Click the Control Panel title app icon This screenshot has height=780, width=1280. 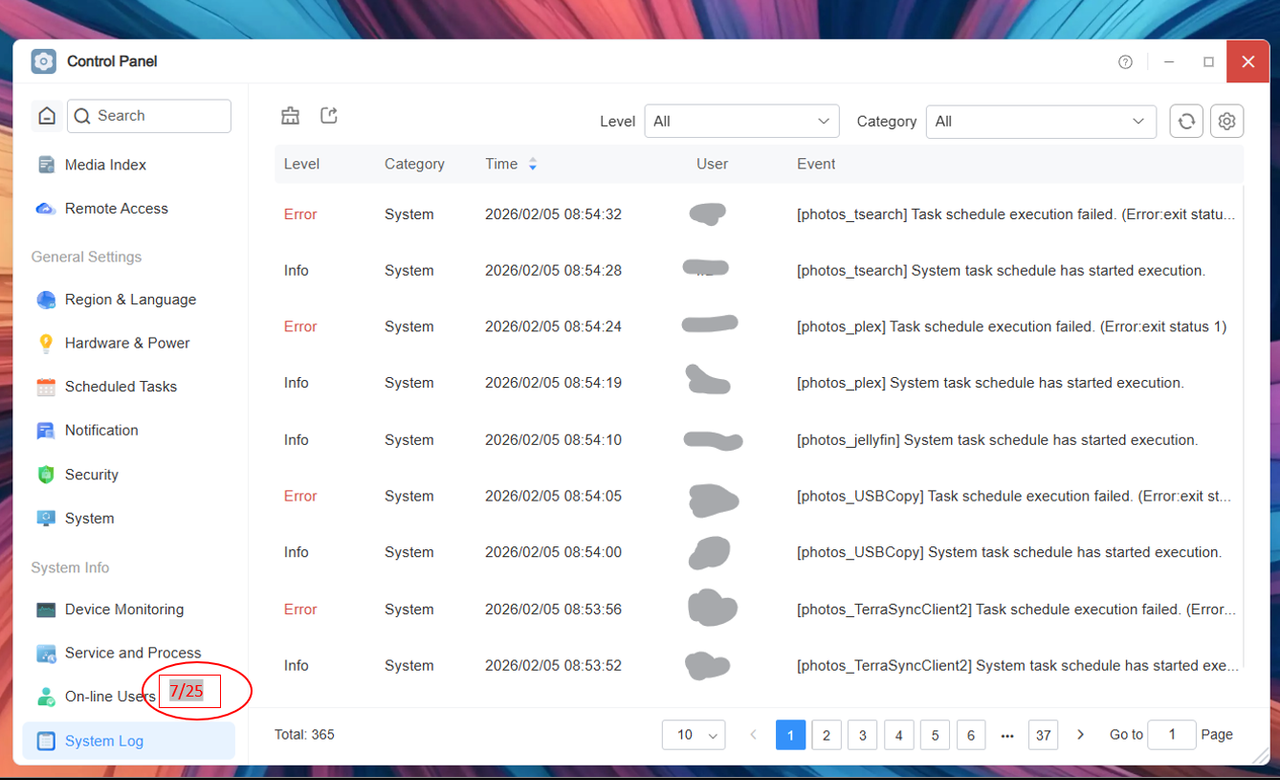43,61
